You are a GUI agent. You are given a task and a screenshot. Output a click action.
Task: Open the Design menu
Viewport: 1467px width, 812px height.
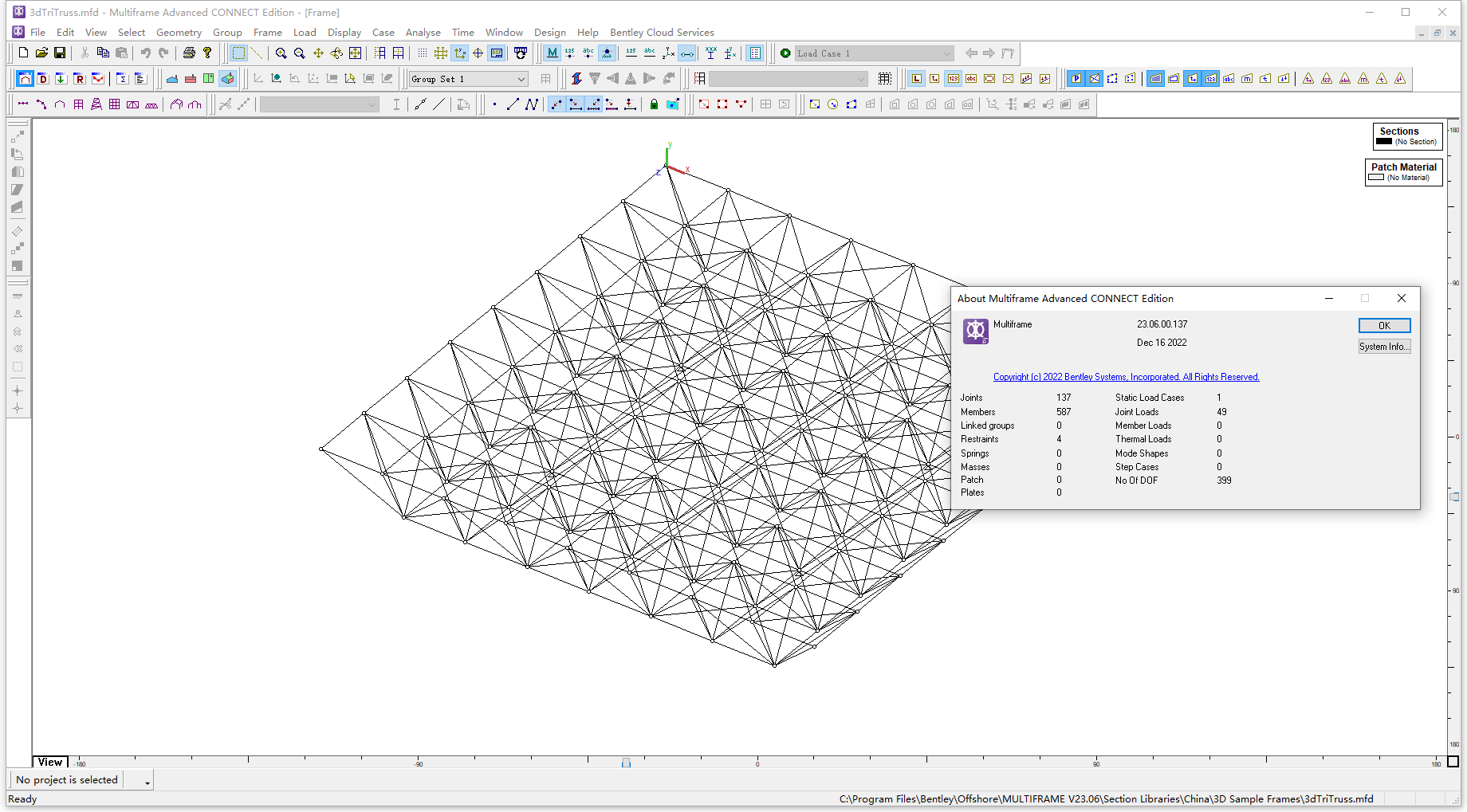pos(549,33)
